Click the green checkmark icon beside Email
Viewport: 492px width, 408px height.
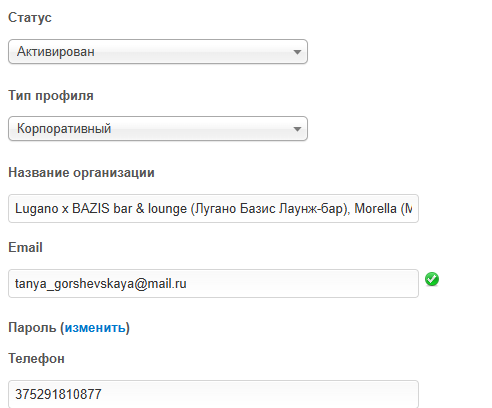pyautogui.click(x=432, y=279)
